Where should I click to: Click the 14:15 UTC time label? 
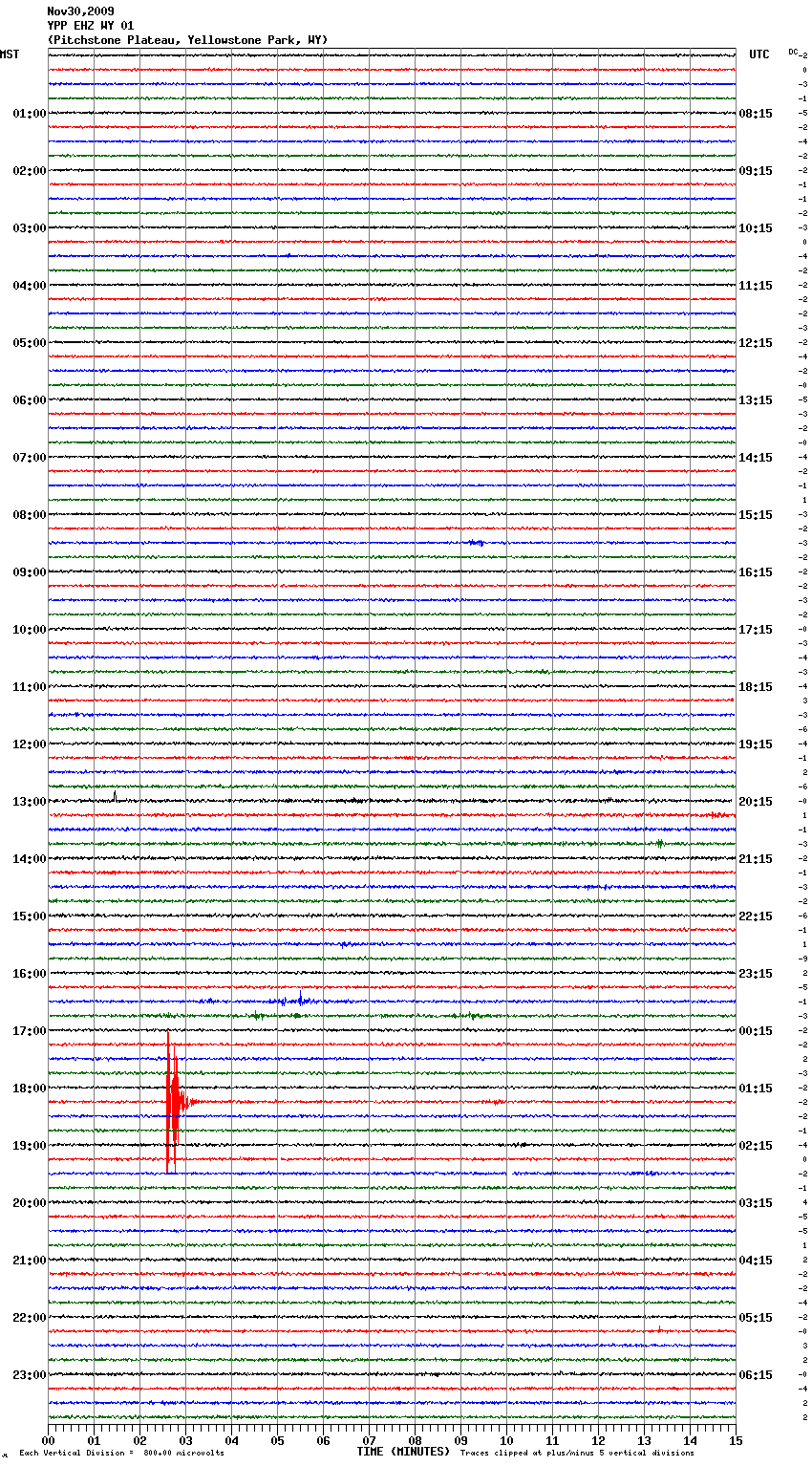(x=756, y=458)
